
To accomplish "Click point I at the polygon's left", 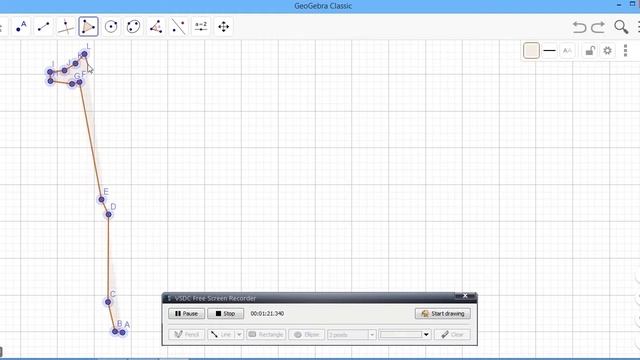I will [50, 72].
